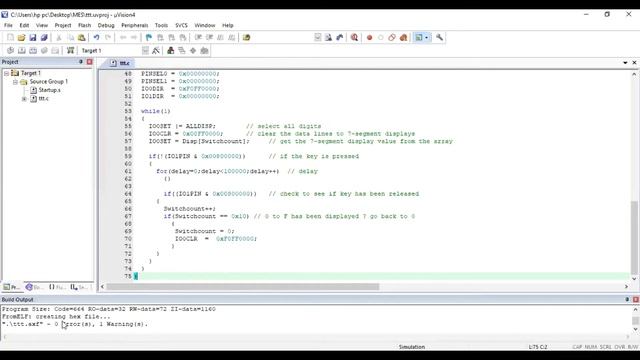Image resolution: width=640 pixels, height=360 pixels.
Task: Click the Save All icon
Action: (44, 38)
